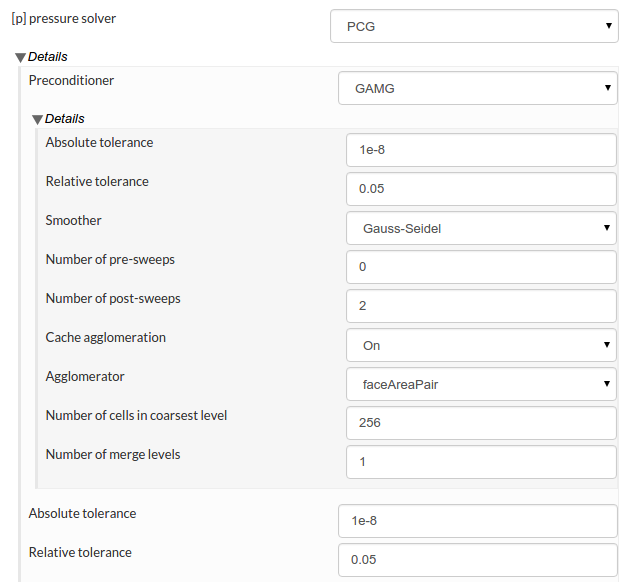Viewport: 629px width, 582px height.
Task: Click the Smoother label text
Action: pos(74,220)
